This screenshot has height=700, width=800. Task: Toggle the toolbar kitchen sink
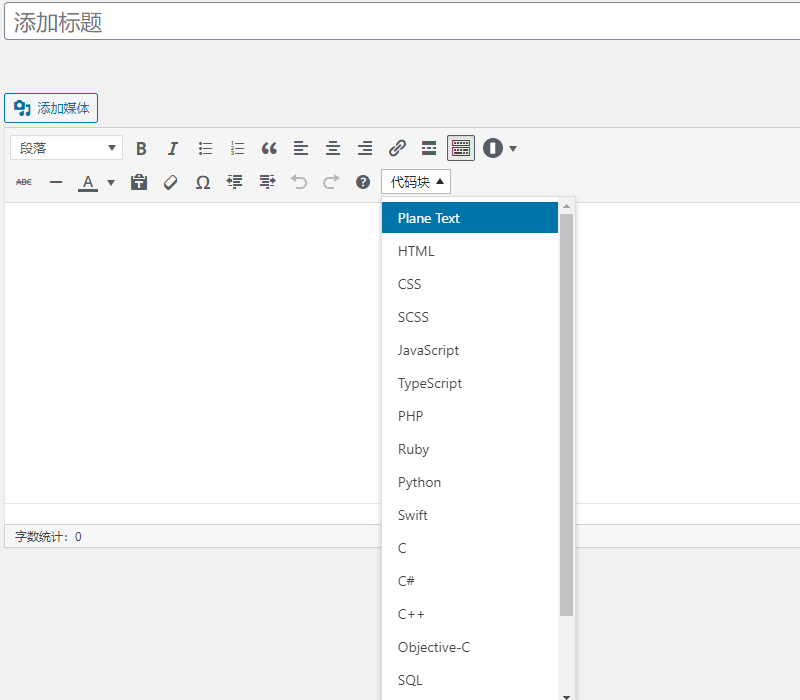click(461, 148)
